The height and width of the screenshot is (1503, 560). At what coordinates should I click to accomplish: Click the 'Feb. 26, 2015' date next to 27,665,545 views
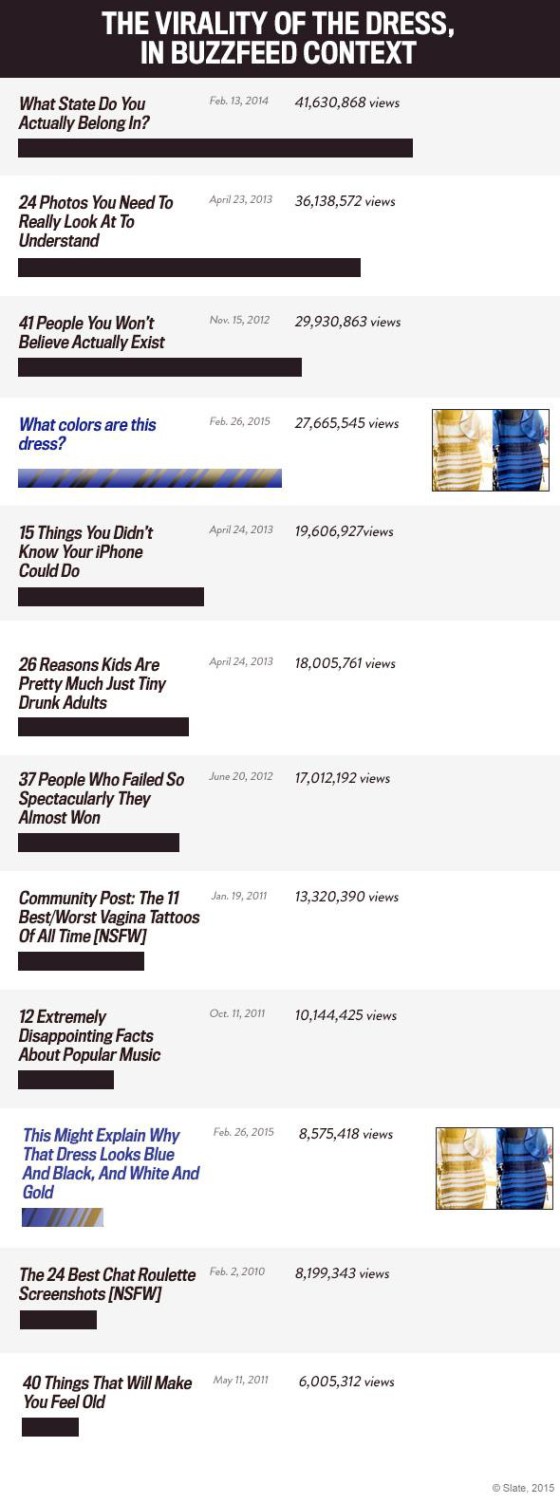[x=240, y=422]
